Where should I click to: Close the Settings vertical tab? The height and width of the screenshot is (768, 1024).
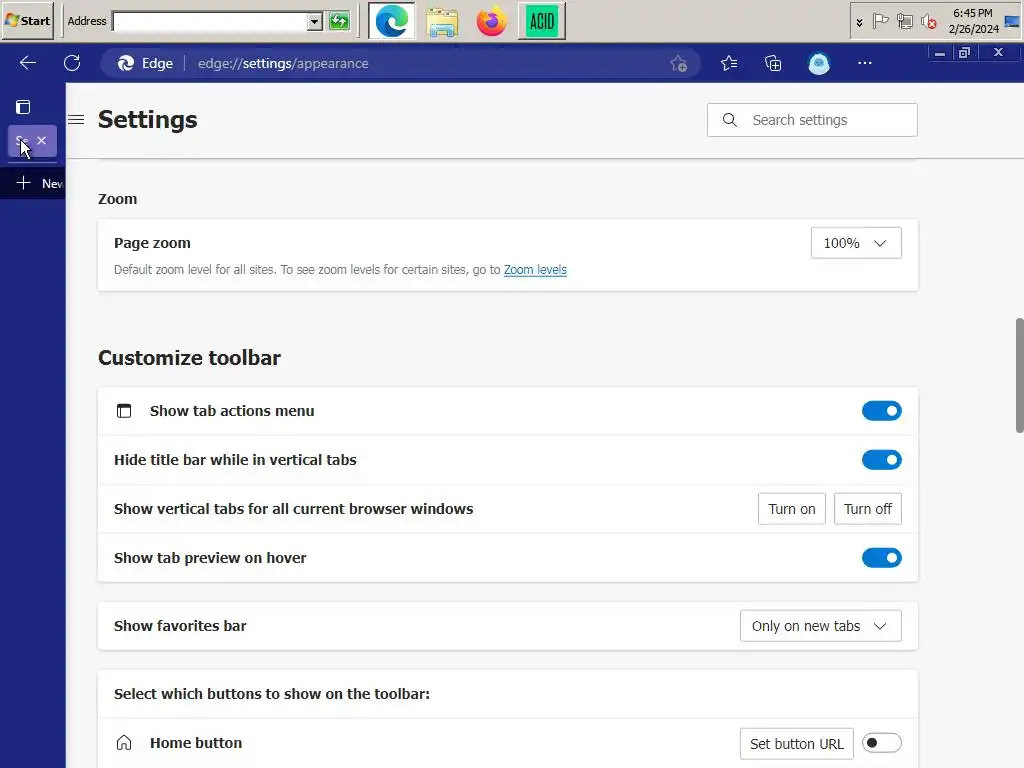pyautogui.click(x=42, y=140)
